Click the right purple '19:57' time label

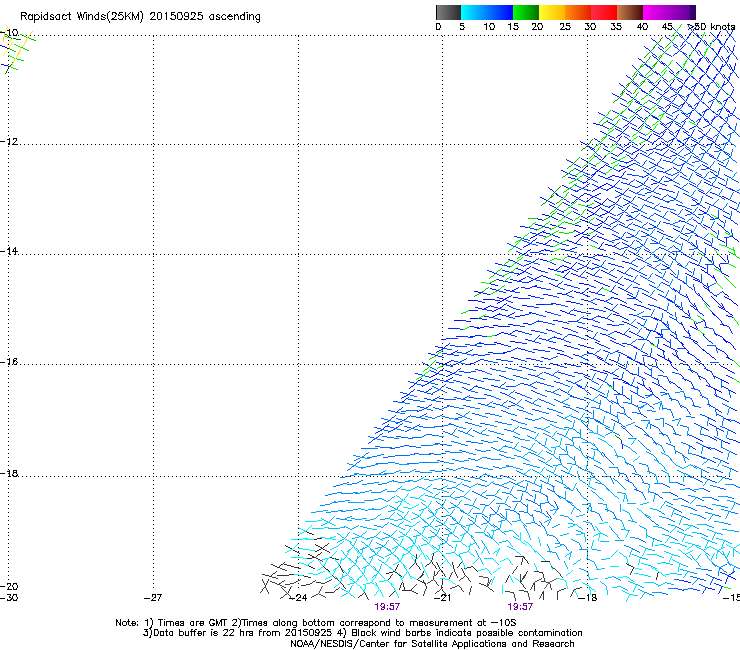click(520, 607)
